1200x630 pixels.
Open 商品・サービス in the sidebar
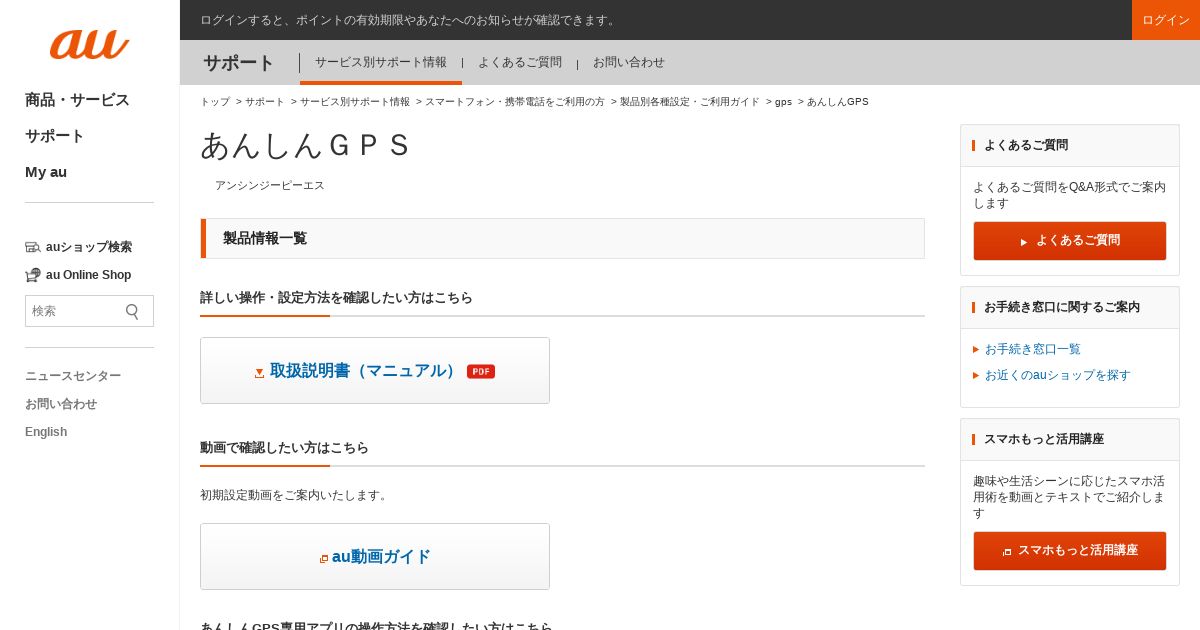coord(77,100)
